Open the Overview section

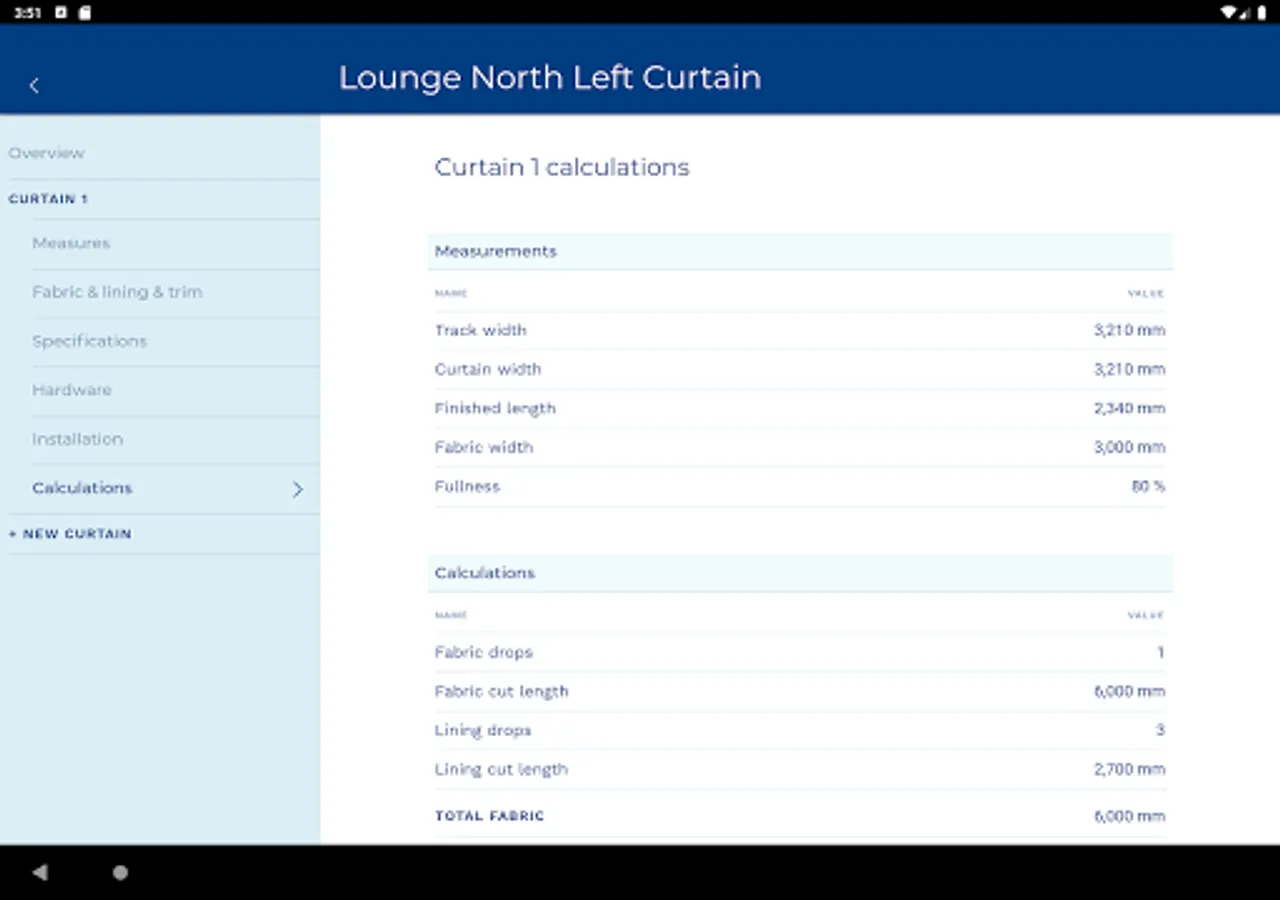(47, 153)
